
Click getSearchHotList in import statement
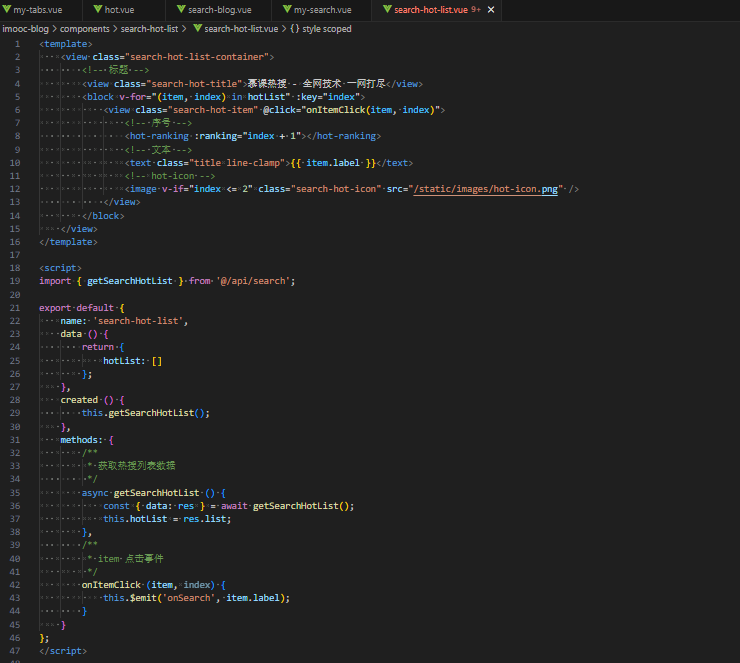[130, 281]
